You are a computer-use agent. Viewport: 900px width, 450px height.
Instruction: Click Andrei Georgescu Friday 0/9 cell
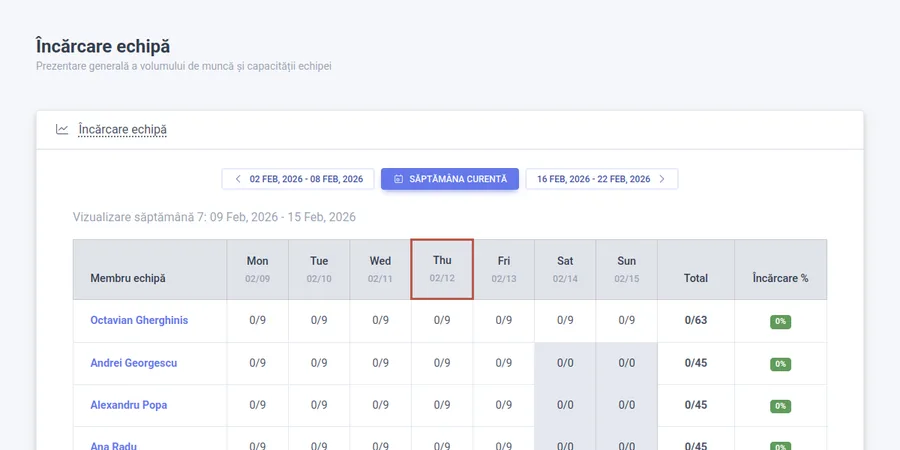[x=504, y=363]
